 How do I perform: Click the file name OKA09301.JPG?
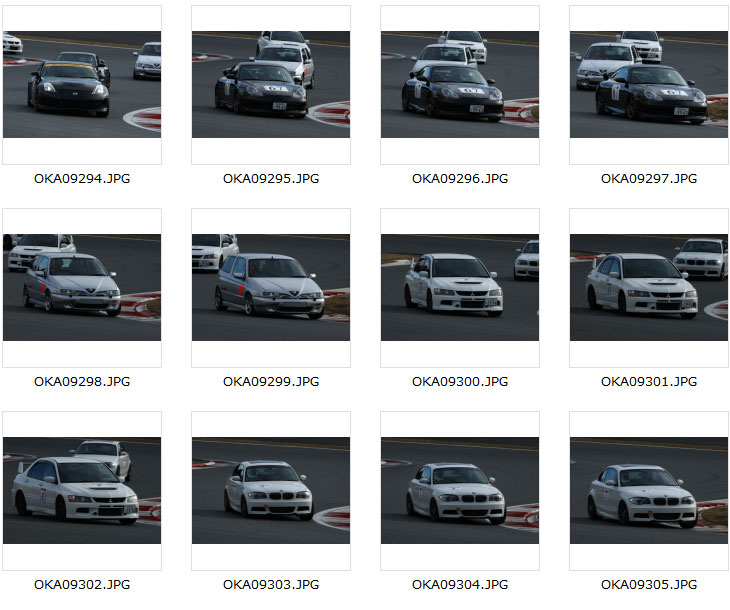(649, 382)
